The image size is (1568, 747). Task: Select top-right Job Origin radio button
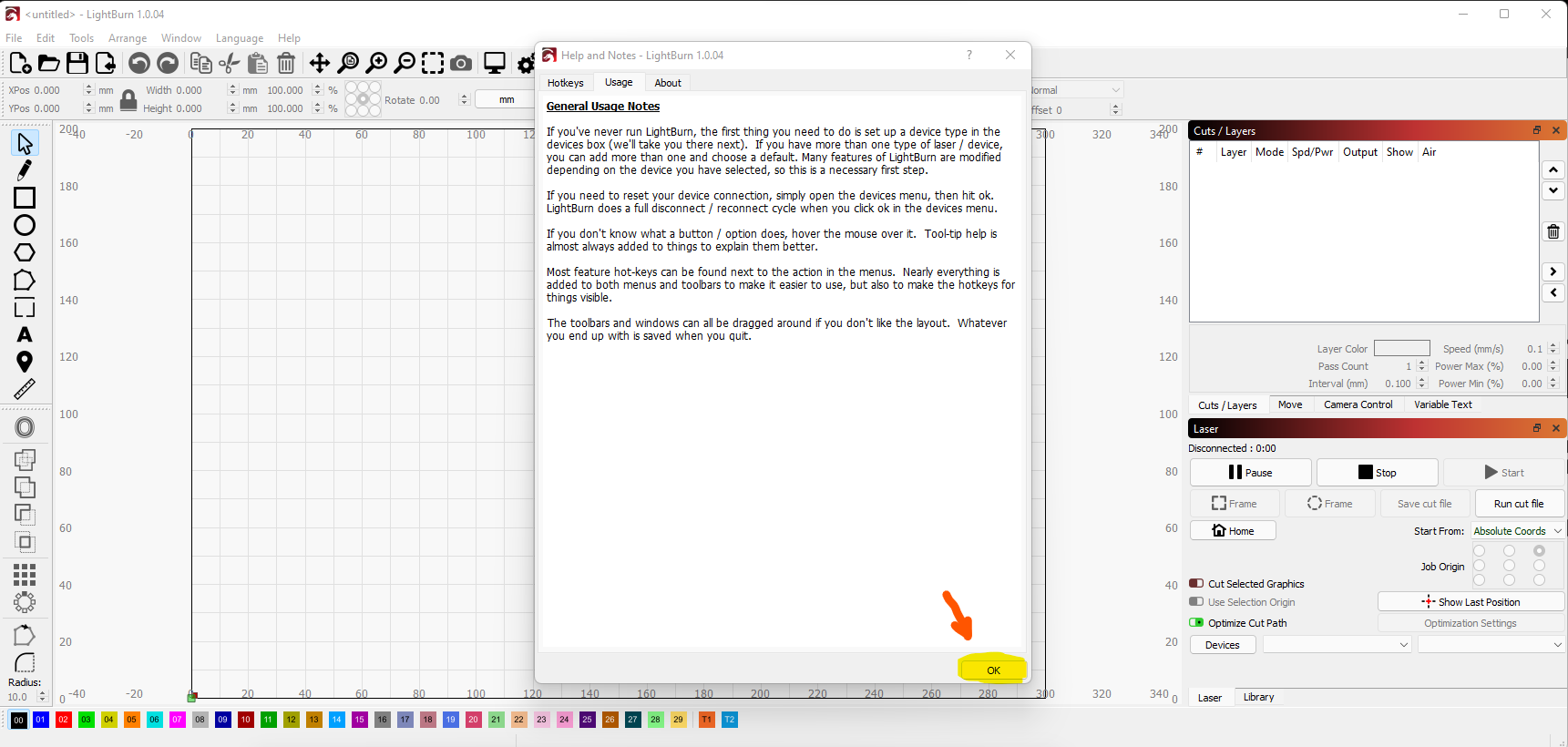pyautogui.click(x=1539, y=551)
